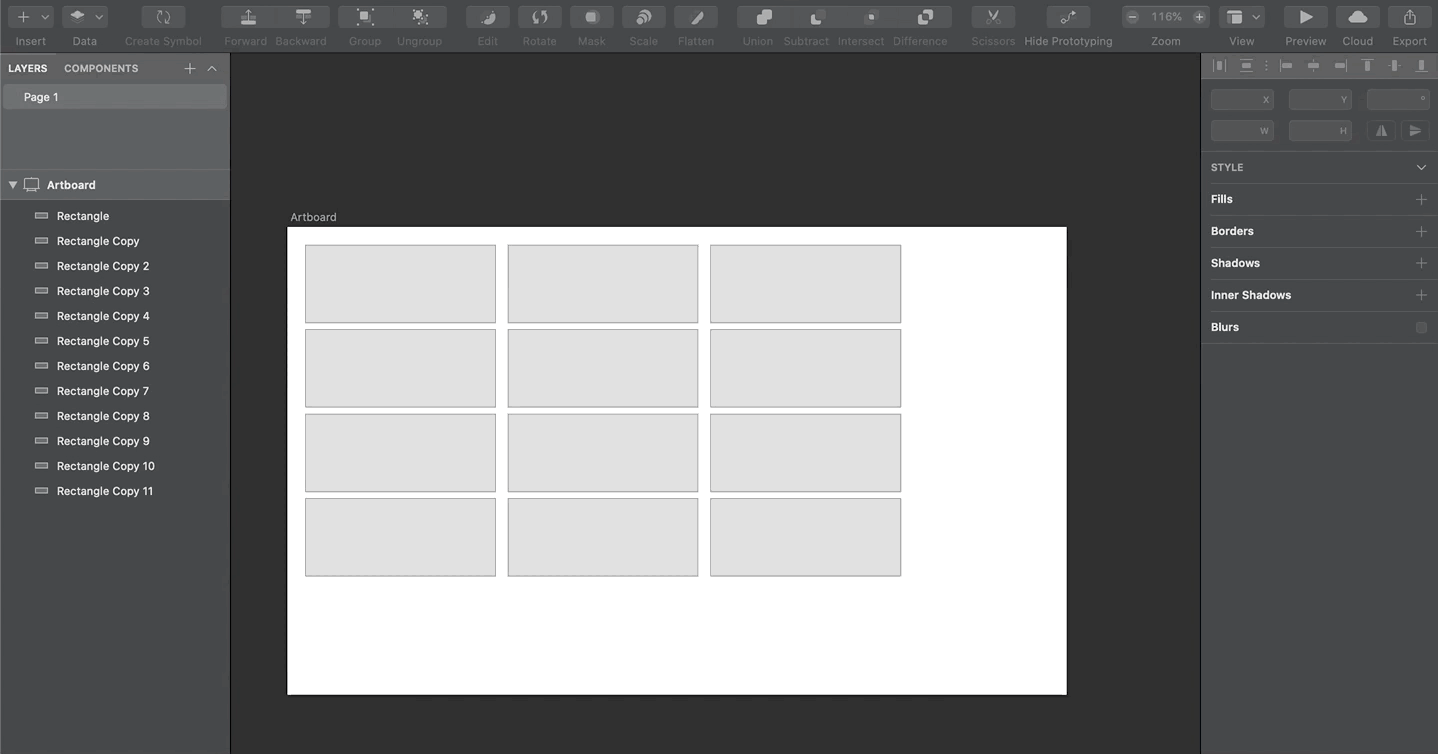Apply Subtract boolean operation
This screenshot has width=1438, height=754.
tap(806, 17)
